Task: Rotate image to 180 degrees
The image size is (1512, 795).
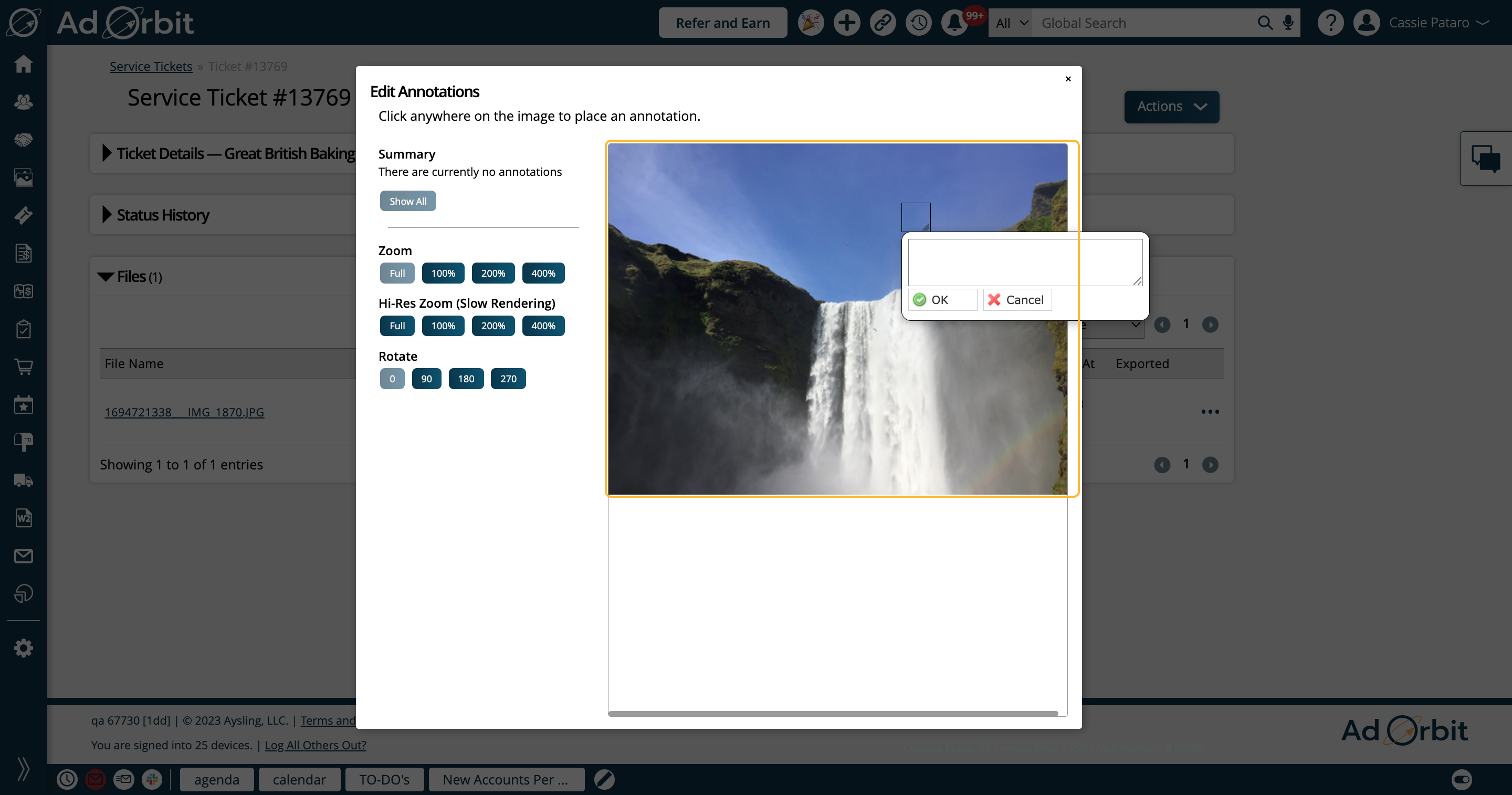Action: pyautogui.click(x=466, y=379)
